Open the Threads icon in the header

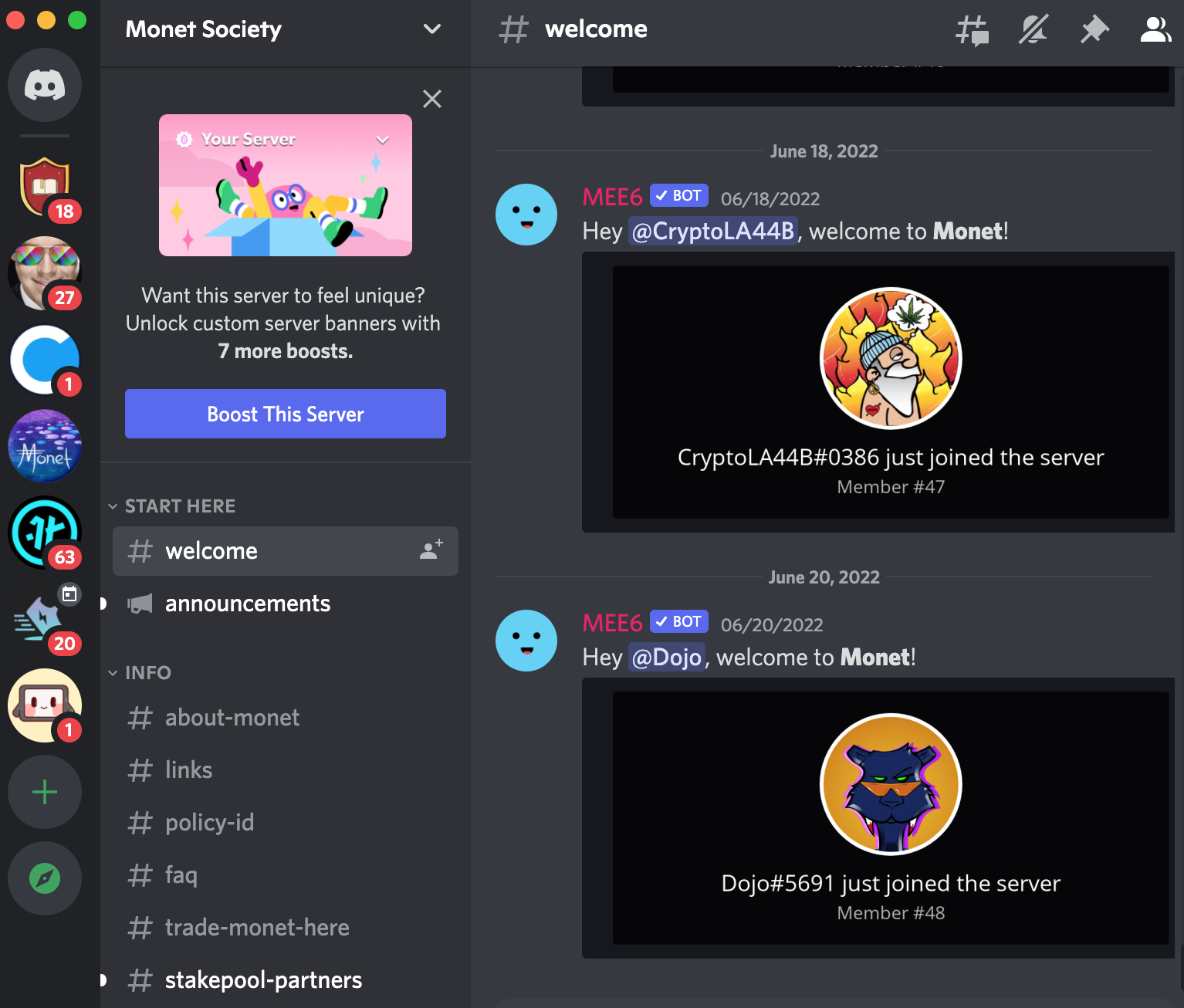[972, 30]
